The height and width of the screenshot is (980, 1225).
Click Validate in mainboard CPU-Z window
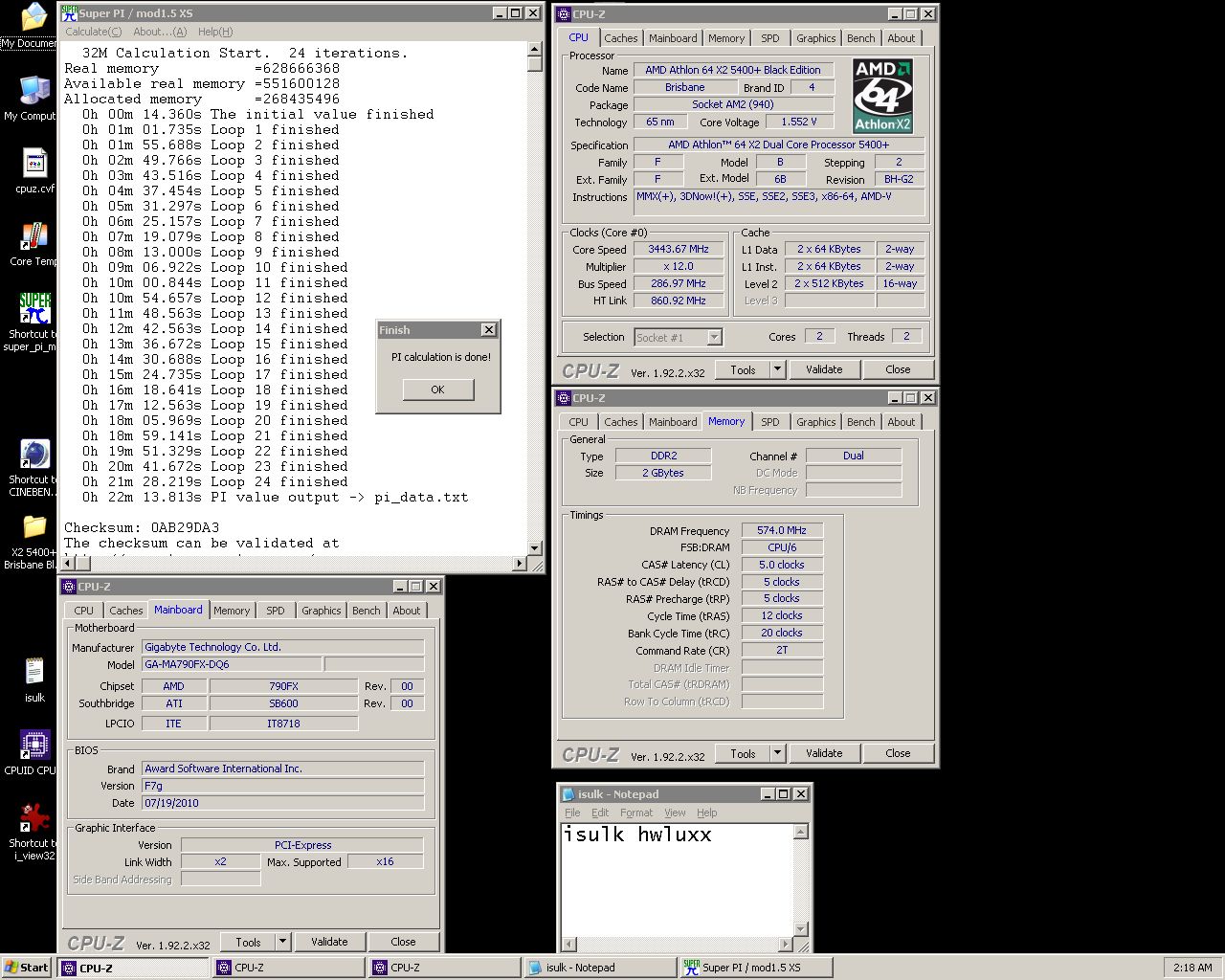coord(329,942)
